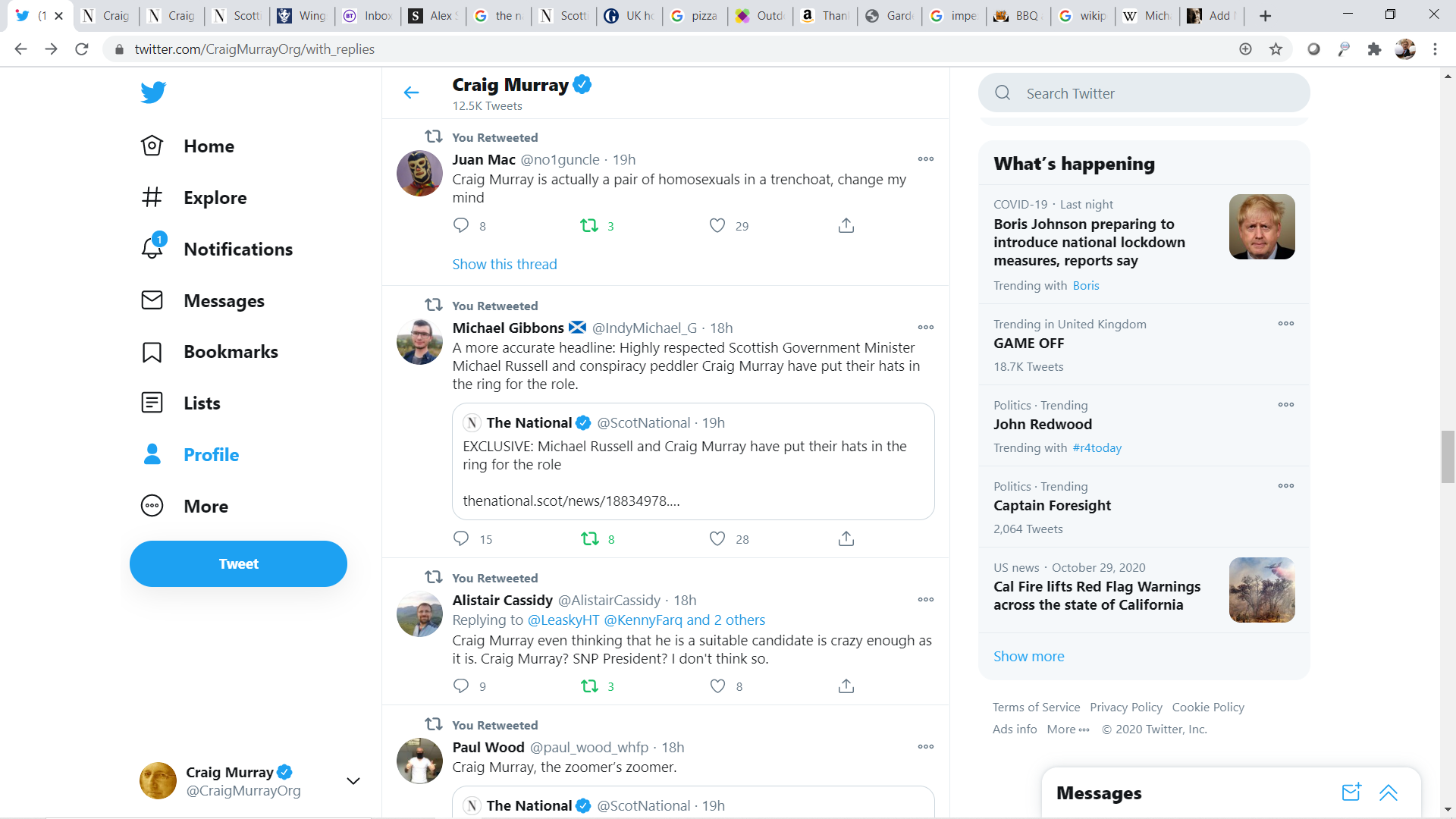Switch to the Inbox browser tab
This screenshot has width=1456, height=819.
[369, 16]
